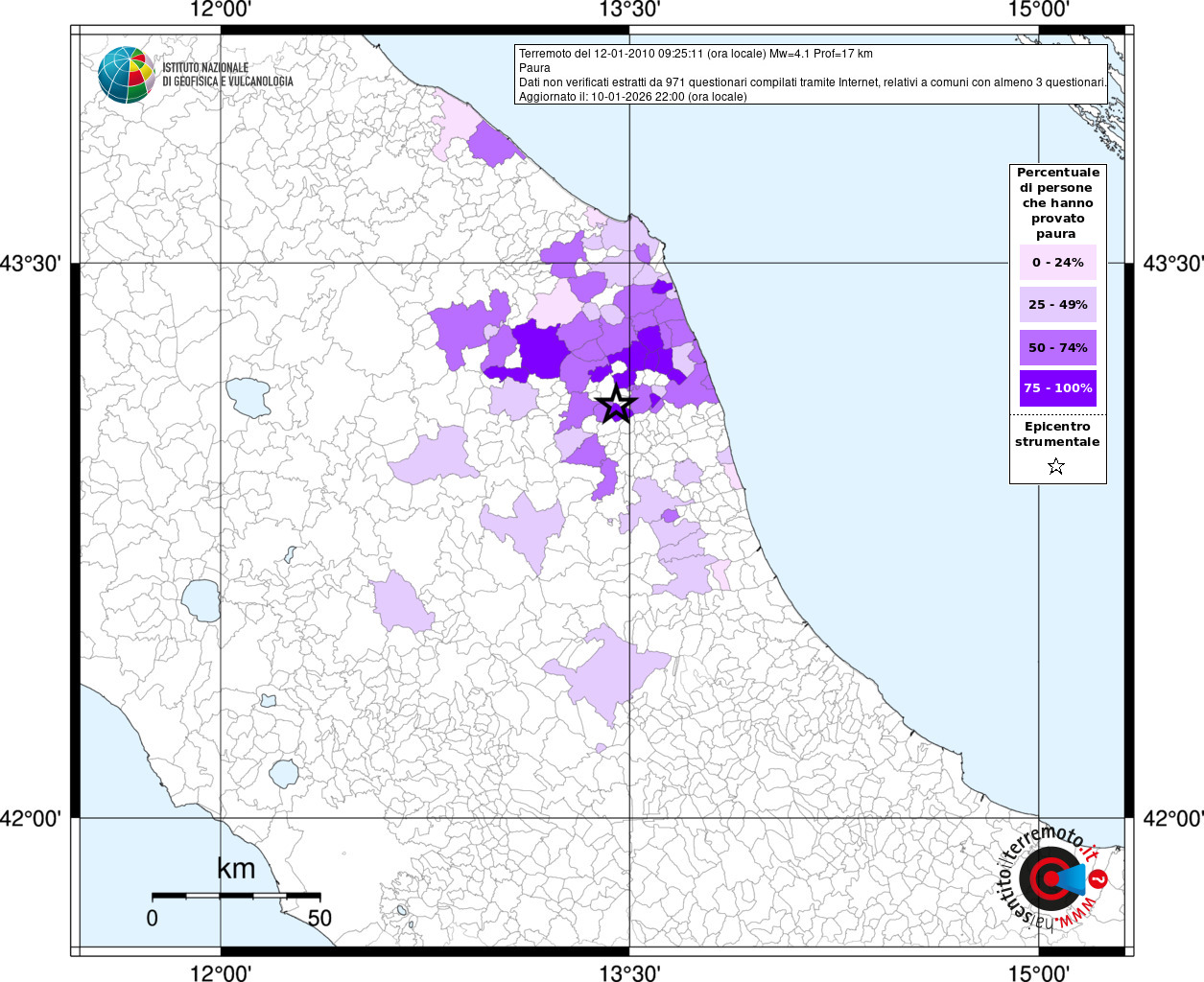Click the epicenter star on the map
This screenshot has height=982, width=1204.
[x=616, y=404]
